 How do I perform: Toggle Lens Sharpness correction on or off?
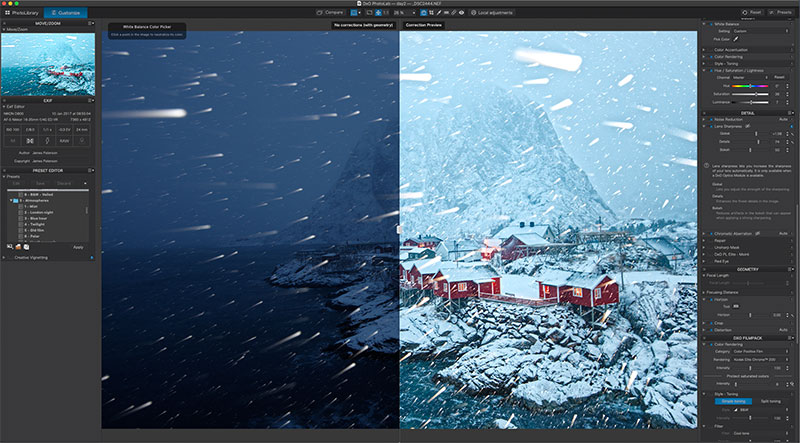710,126
